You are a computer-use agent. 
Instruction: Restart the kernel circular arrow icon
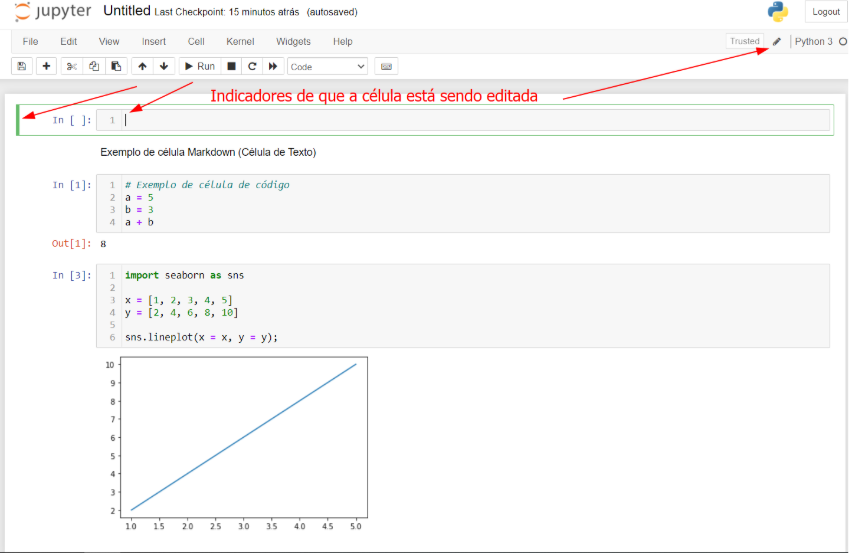coord(252,66)
